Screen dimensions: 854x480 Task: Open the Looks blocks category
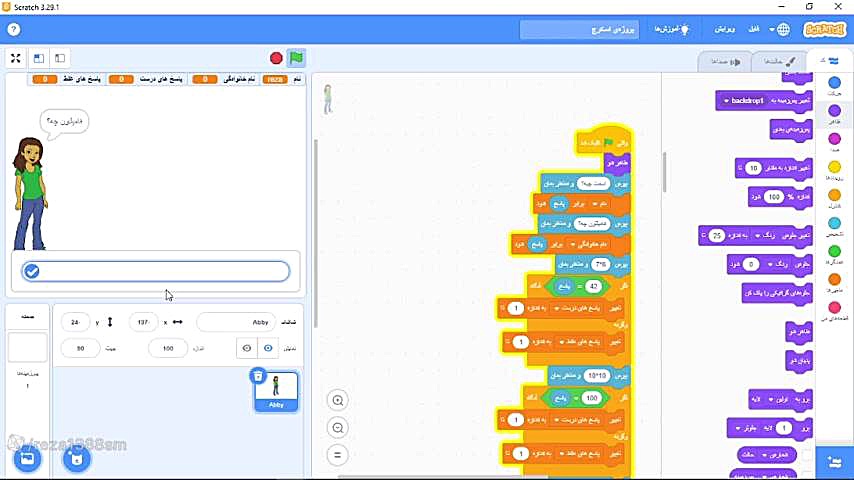tap(834, 114)
